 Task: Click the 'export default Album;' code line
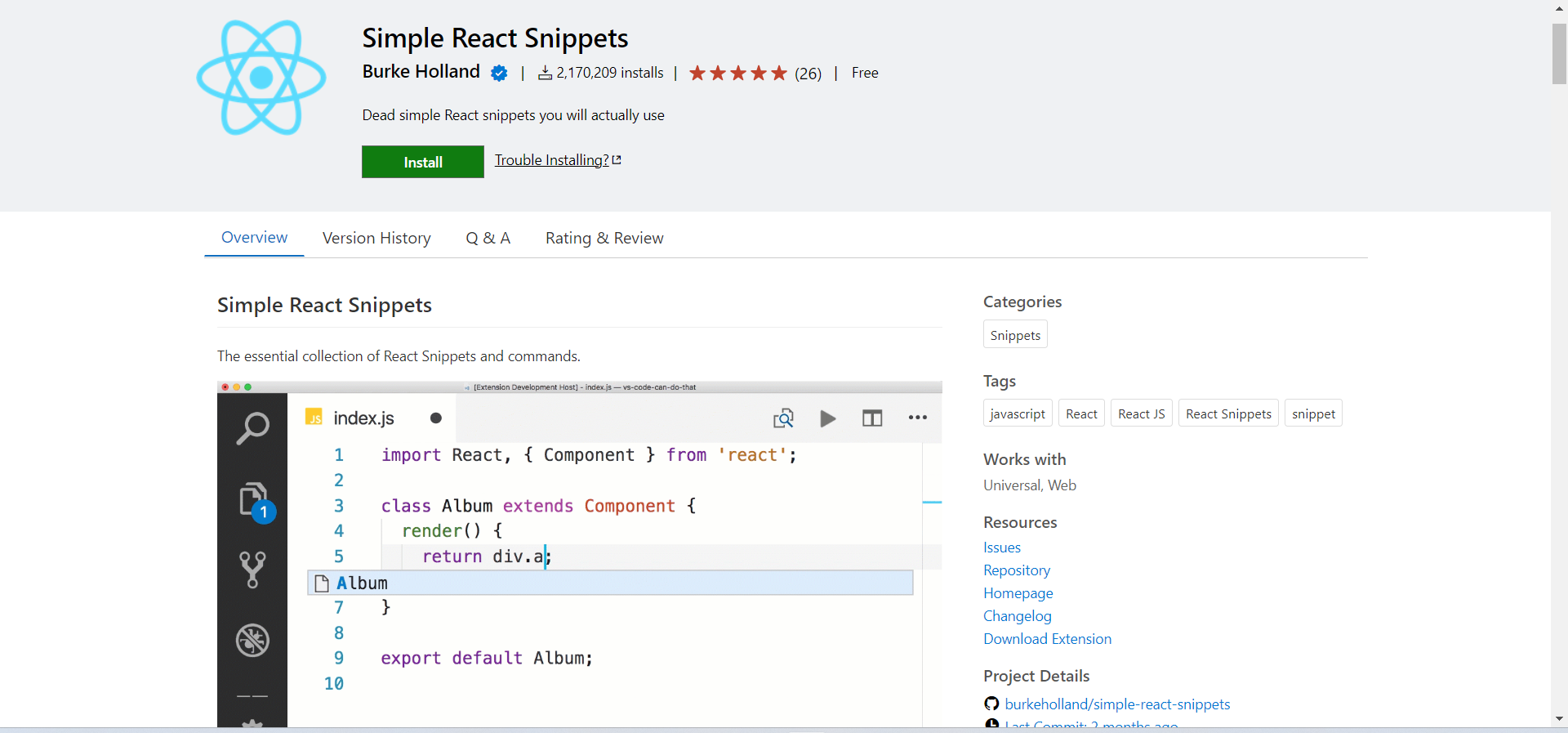tap(487, 658)
